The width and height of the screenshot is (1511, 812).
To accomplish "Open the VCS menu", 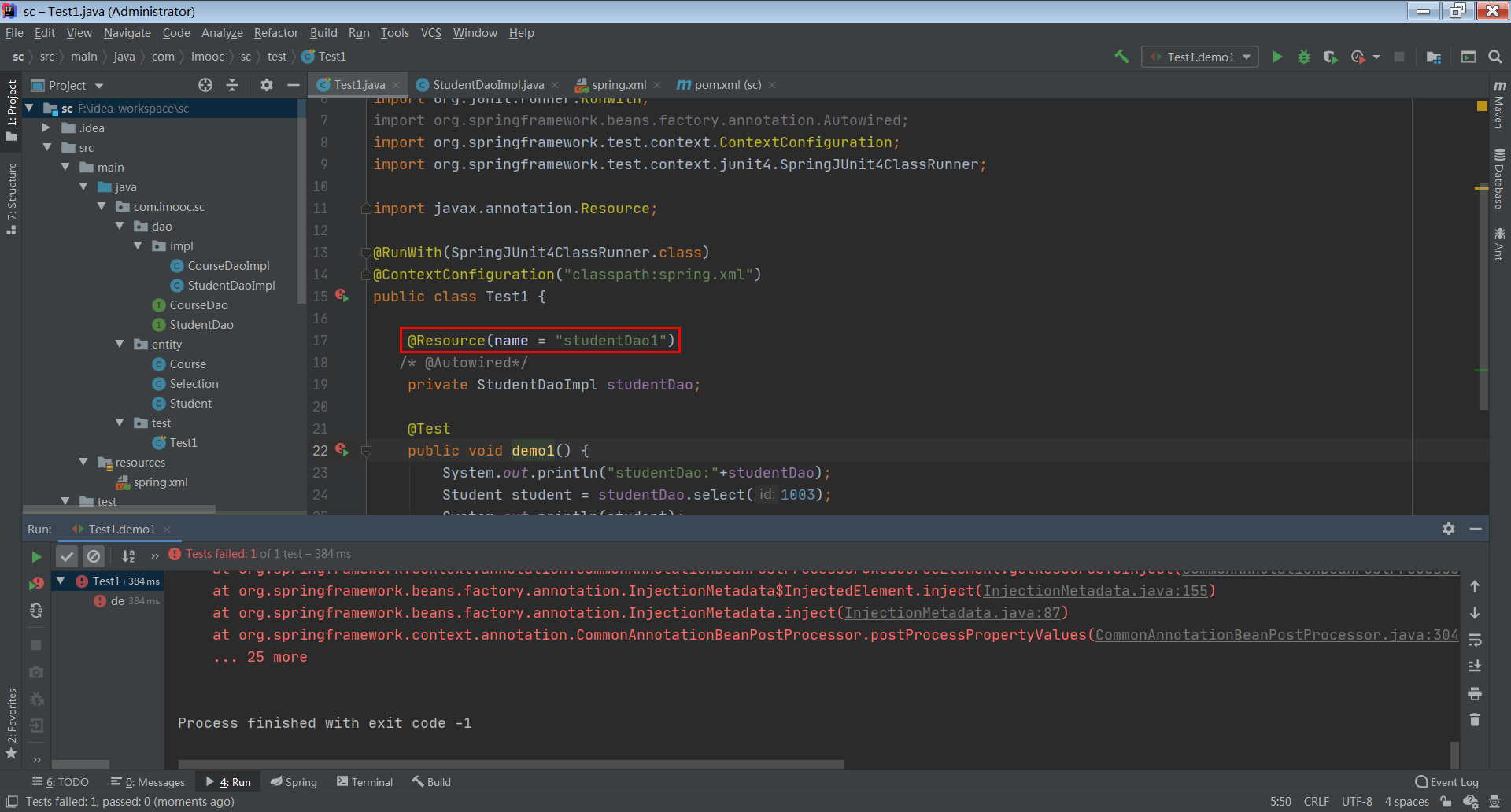I will tap(430, 33).
